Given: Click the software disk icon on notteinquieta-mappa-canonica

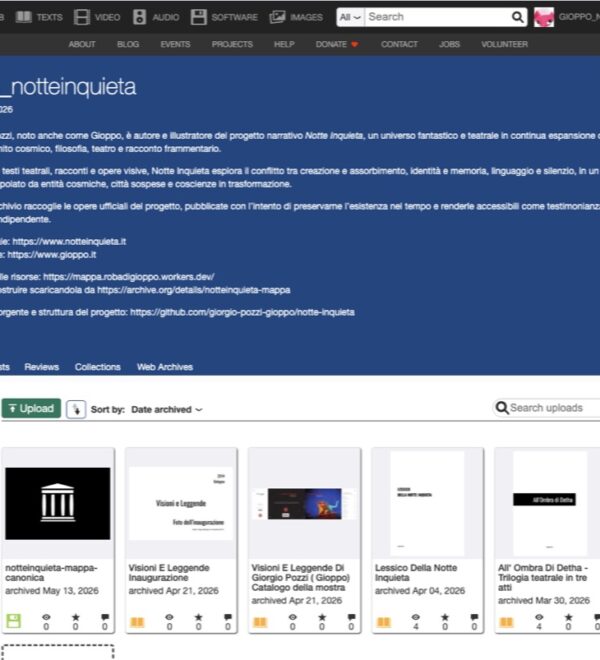Looking at the screenshot, I should (x=13, y=621).
